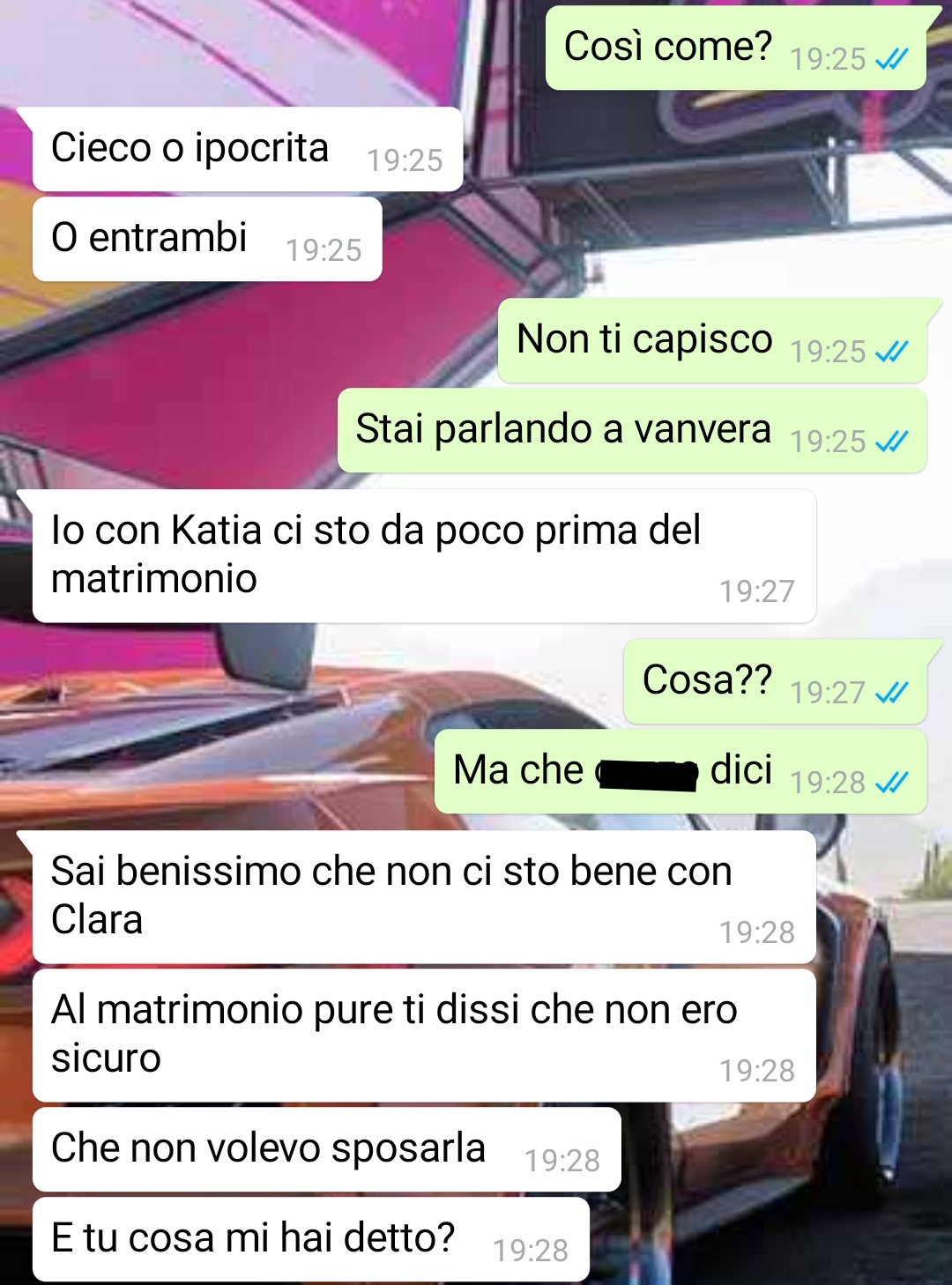Tap the 19:28 timestamp on 'Che non volevo sposarla'
Image resolution: width=952 pixels, height=1285 pixels.
[x=562, y=1161]
